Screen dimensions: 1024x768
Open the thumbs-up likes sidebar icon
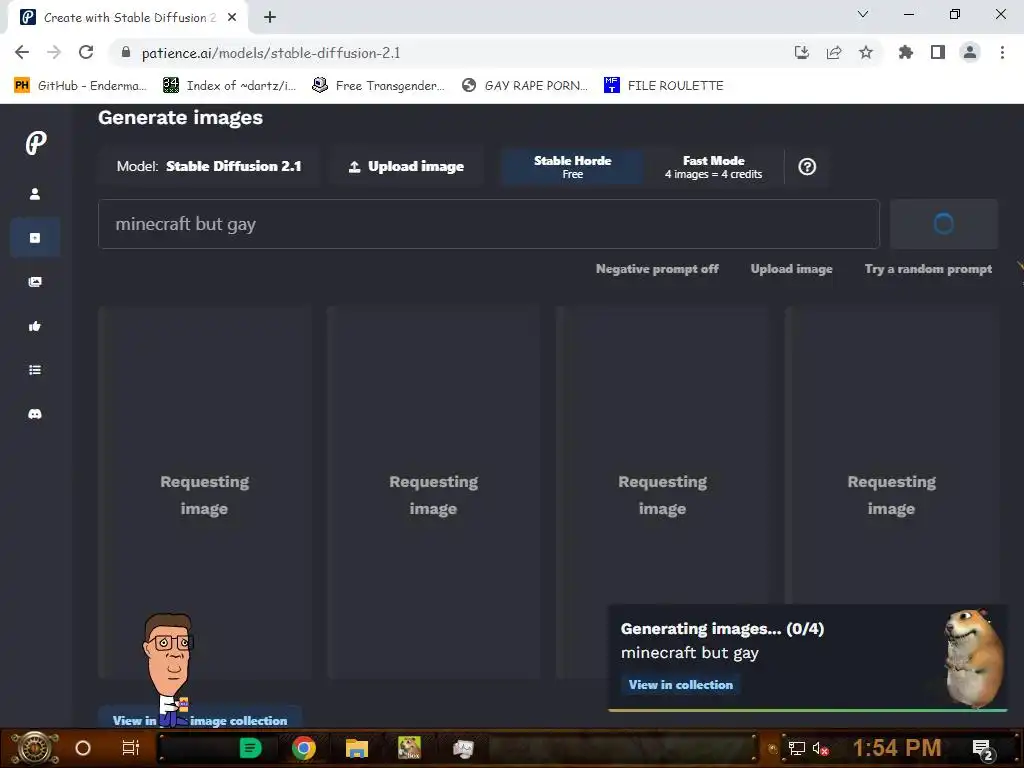tap(35, 326)
